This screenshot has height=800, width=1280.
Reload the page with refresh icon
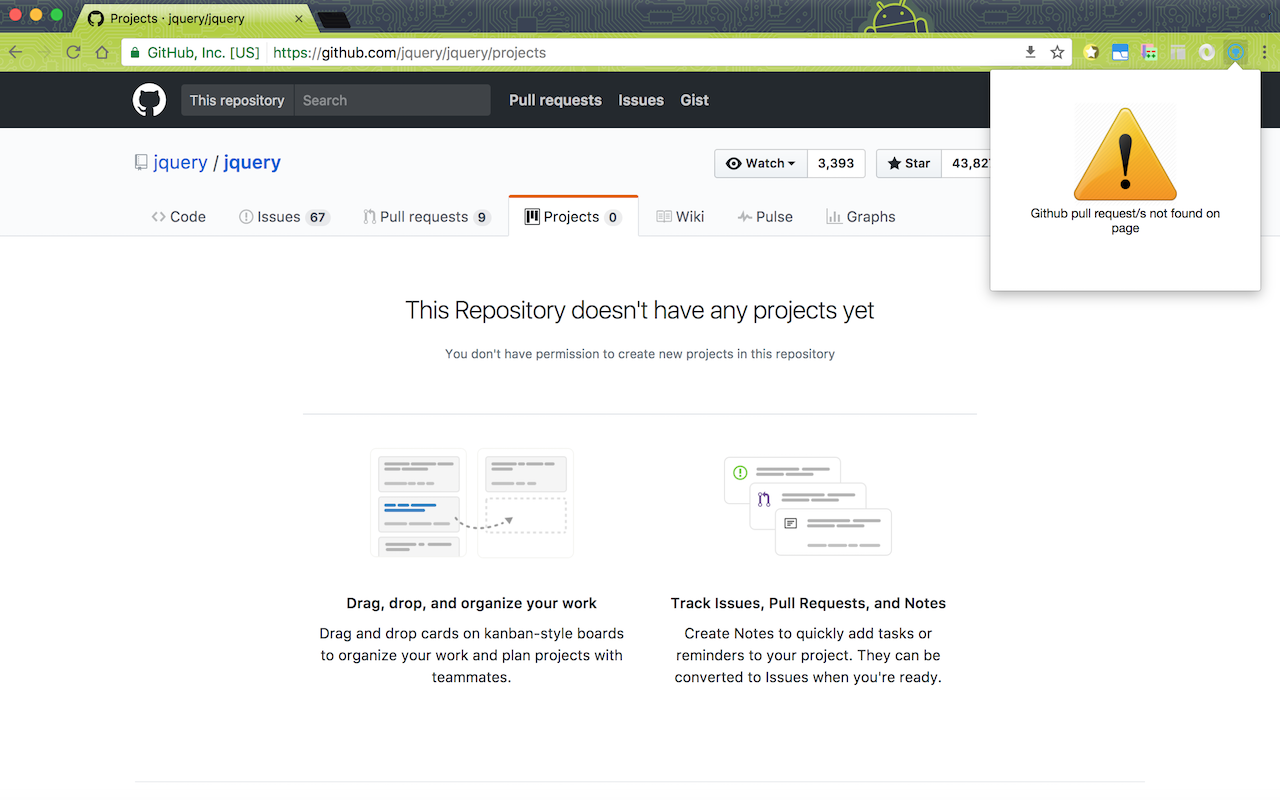pyautogui.click(x=73, y=52)
